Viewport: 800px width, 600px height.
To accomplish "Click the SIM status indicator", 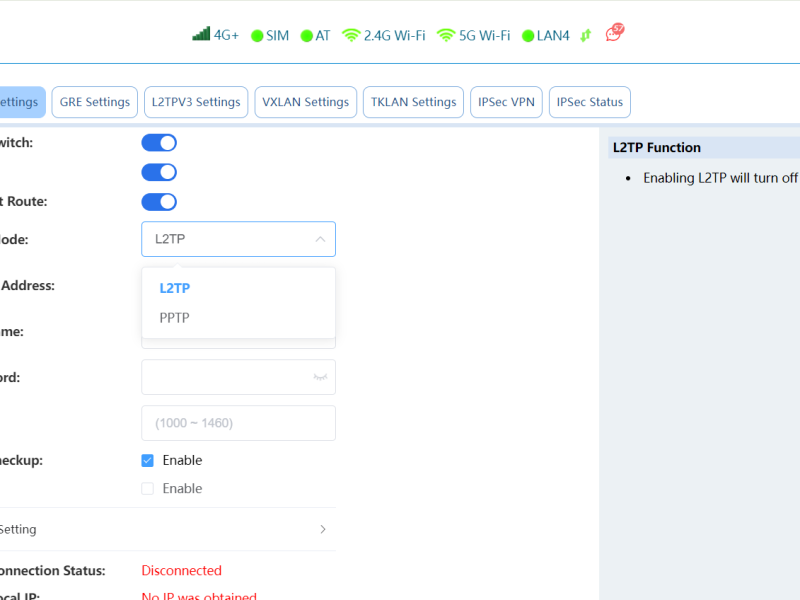I will (257, 36).
